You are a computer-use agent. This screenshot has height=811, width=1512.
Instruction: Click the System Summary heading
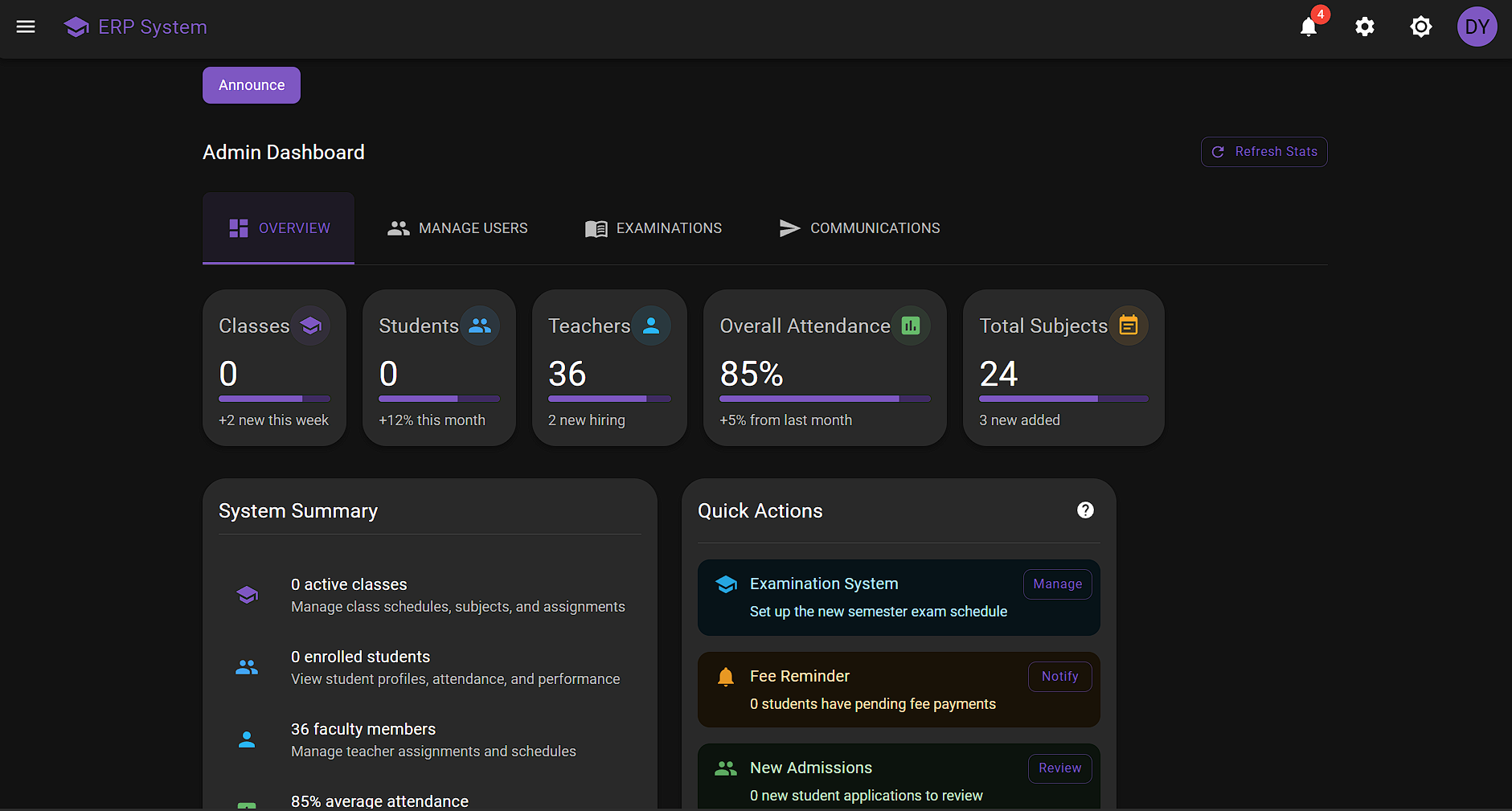click(x=298, y=511)
